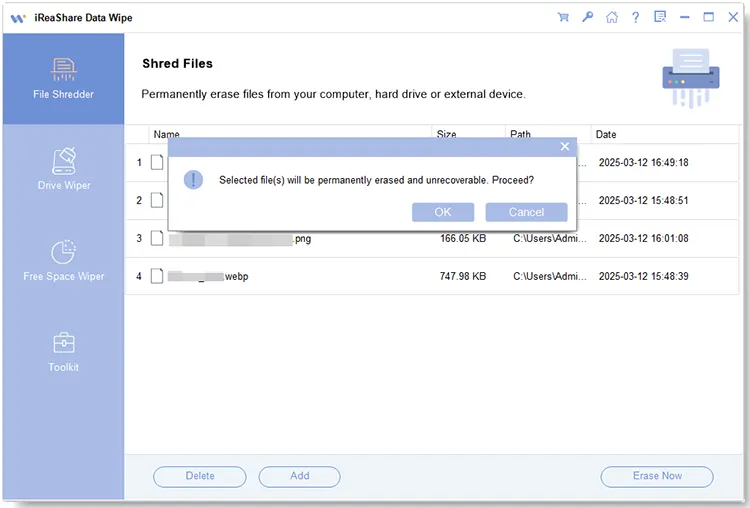Select the File Shredder sidebar tab
The image size is (750, 508).
pyautogui.click(x=63, y=78)
